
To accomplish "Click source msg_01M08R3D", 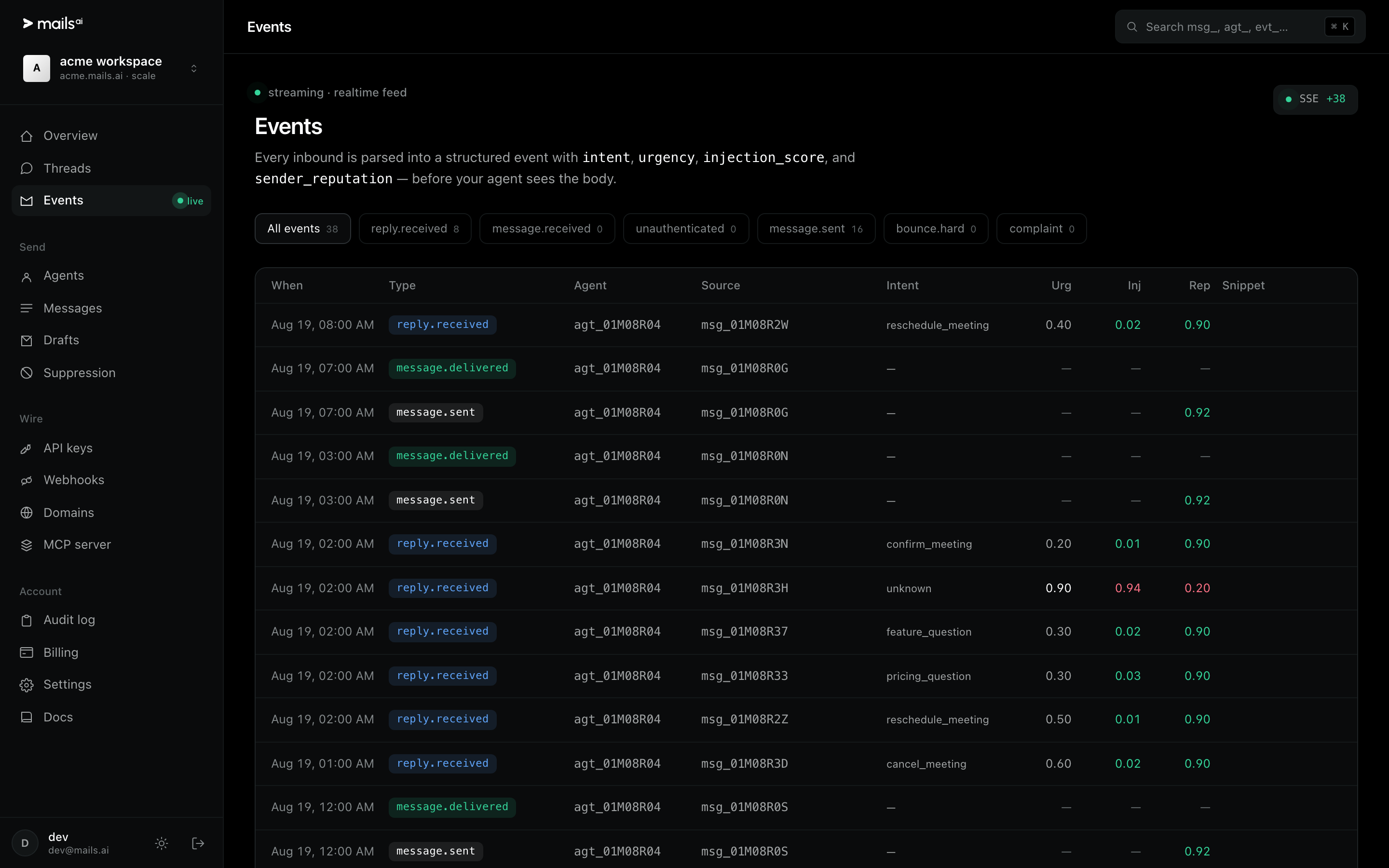I will click(x=745, y=764).
